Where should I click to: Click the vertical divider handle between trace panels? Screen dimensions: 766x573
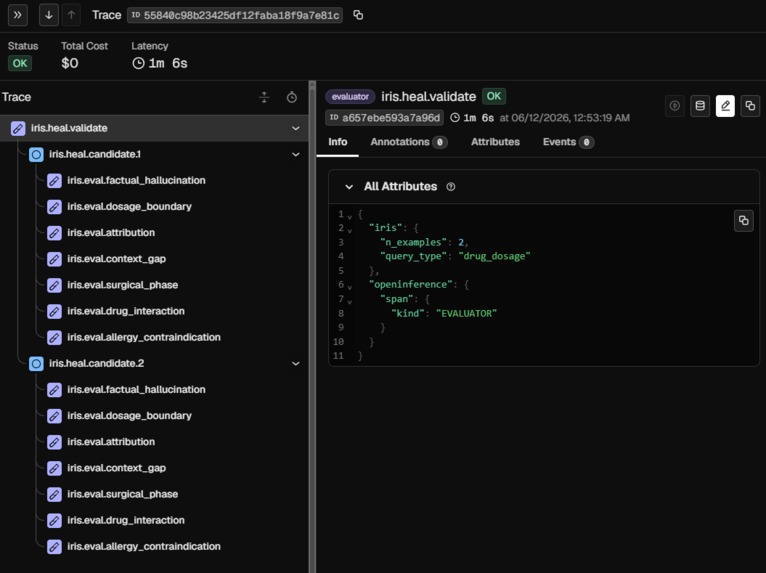[x=312, y=327]
